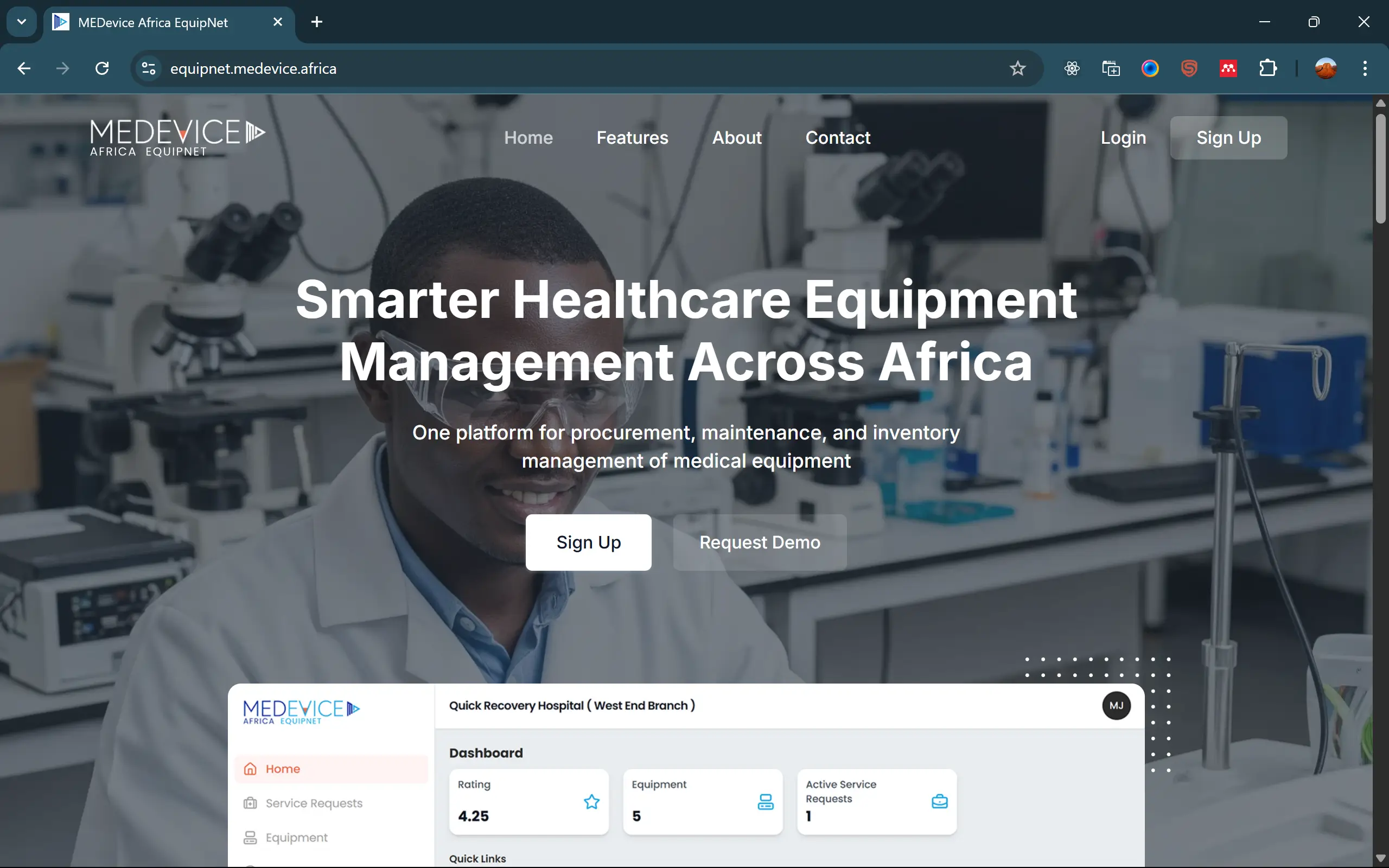
Task: Open the tab search dropdown arrow
Action: pos(21,22)
